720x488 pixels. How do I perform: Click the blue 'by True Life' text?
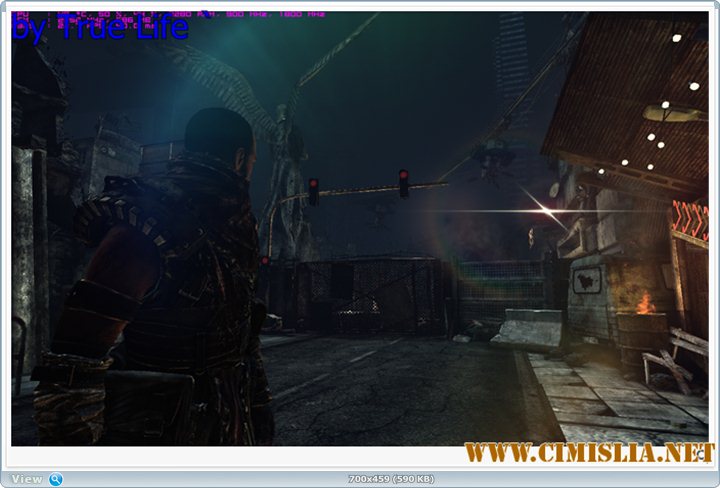tap(99, 29)
